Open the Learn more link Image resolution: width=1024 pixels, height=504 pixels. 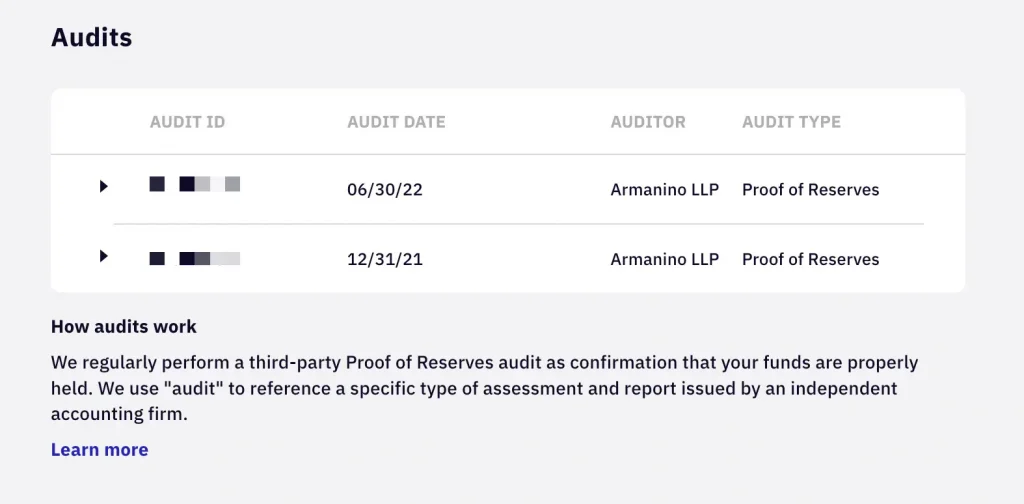[99, 450]
